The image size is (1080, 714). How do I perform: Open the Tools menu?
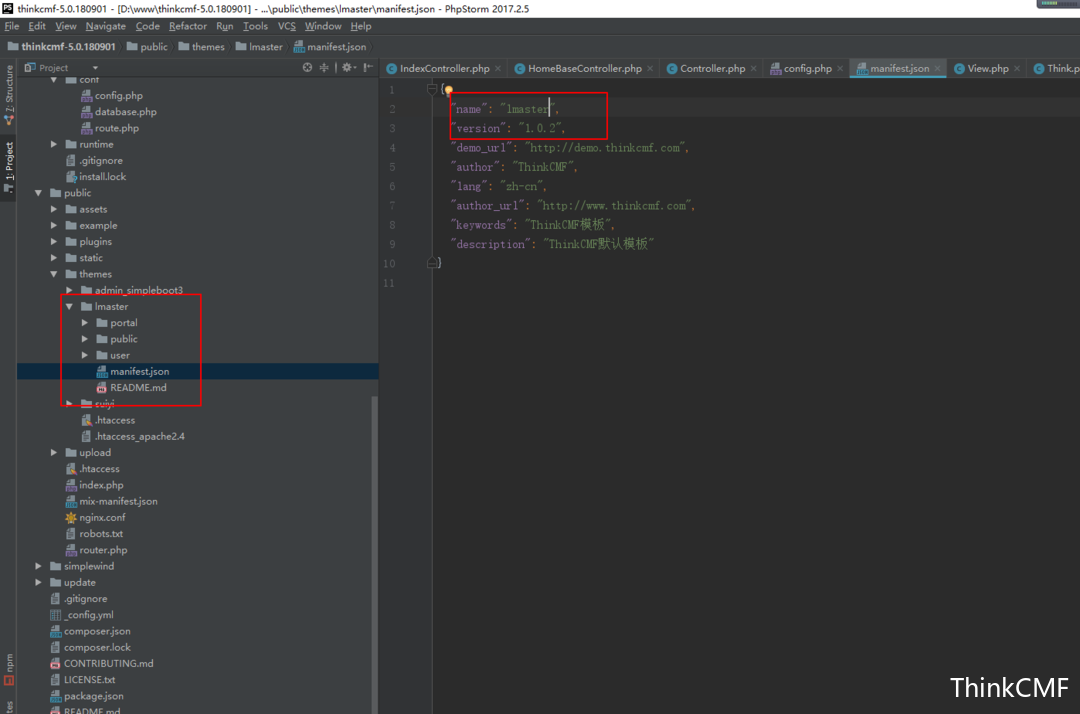pyautogui.click(x=256, y=26)
